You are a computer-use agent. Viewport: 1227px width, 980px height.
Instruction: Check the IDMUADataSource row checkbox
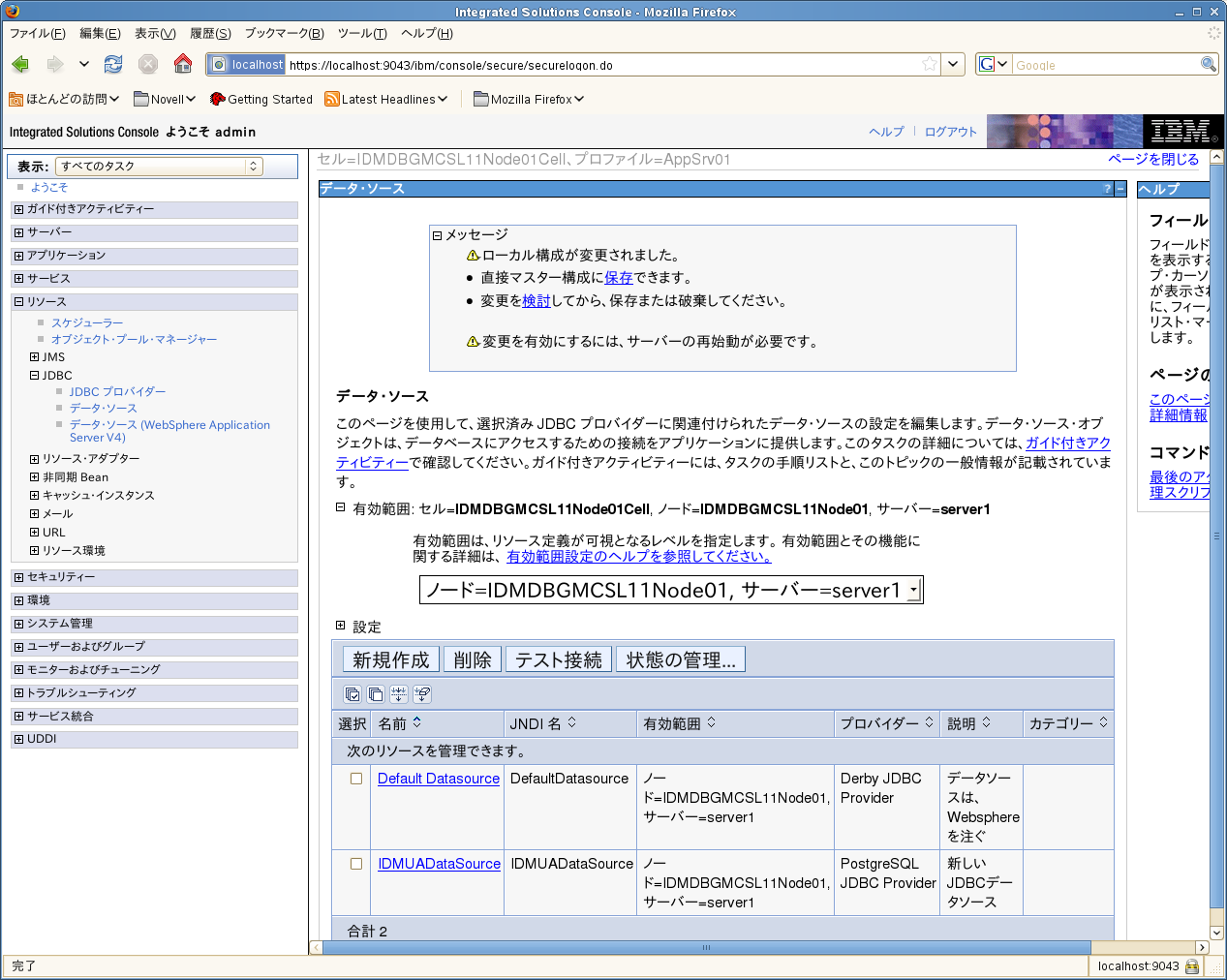[x=356, y=864]
